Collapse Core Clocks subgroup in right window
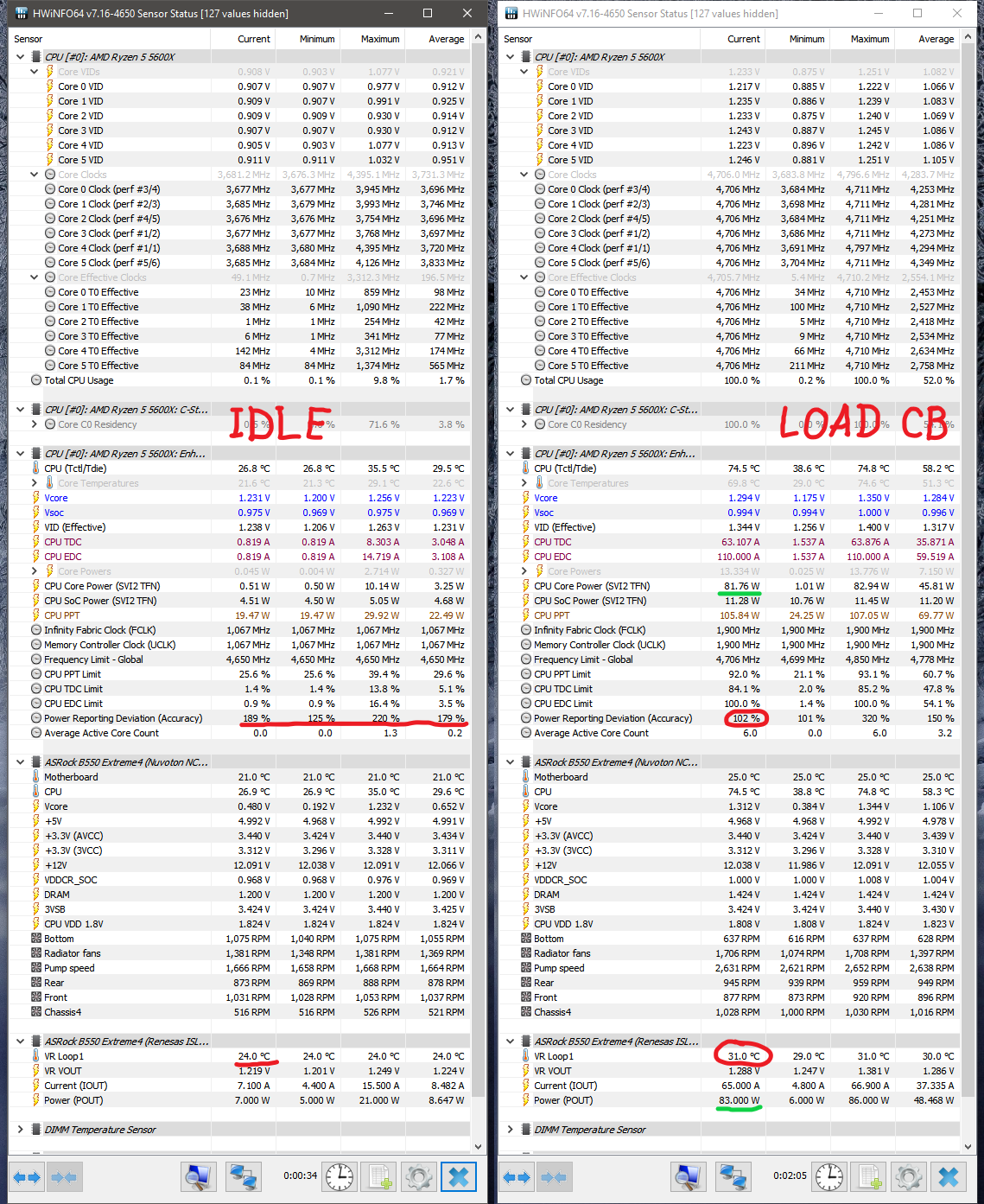 coord(524,175)
